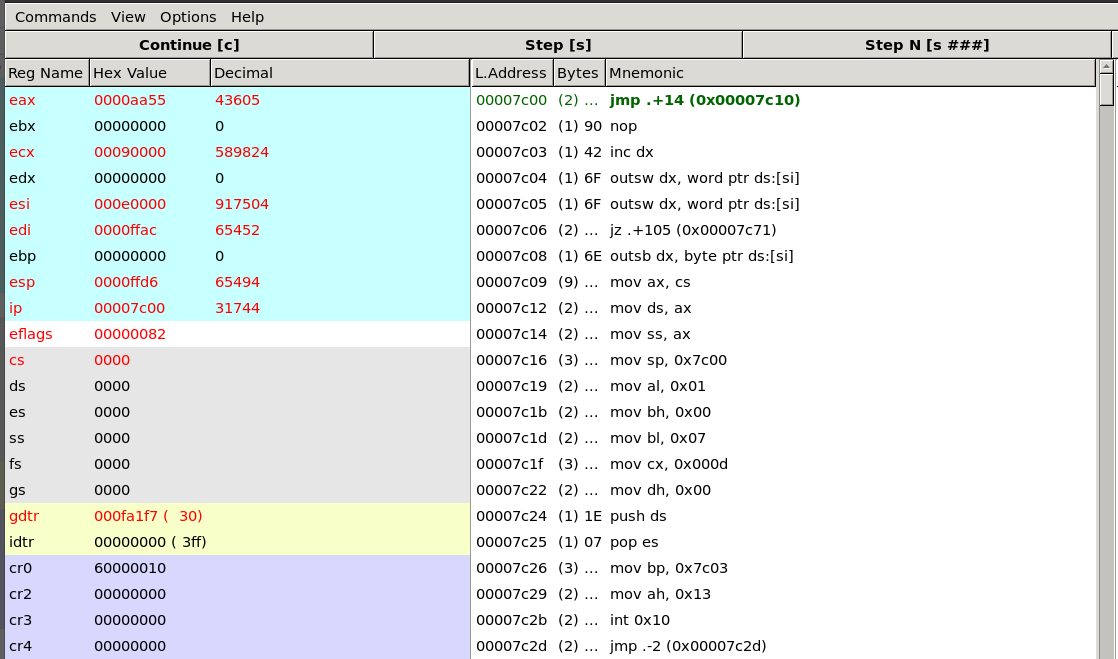Select outsw instruction at address 00007c04
This screenshot has height=659, width=1118.
click(x=784, y=178)
